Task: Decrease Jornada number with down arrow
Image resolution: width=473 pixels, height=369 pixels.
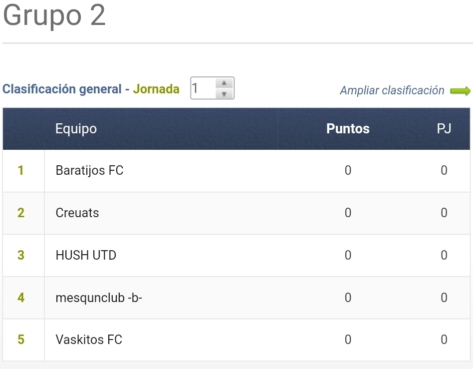Action: tap(224, 94)
